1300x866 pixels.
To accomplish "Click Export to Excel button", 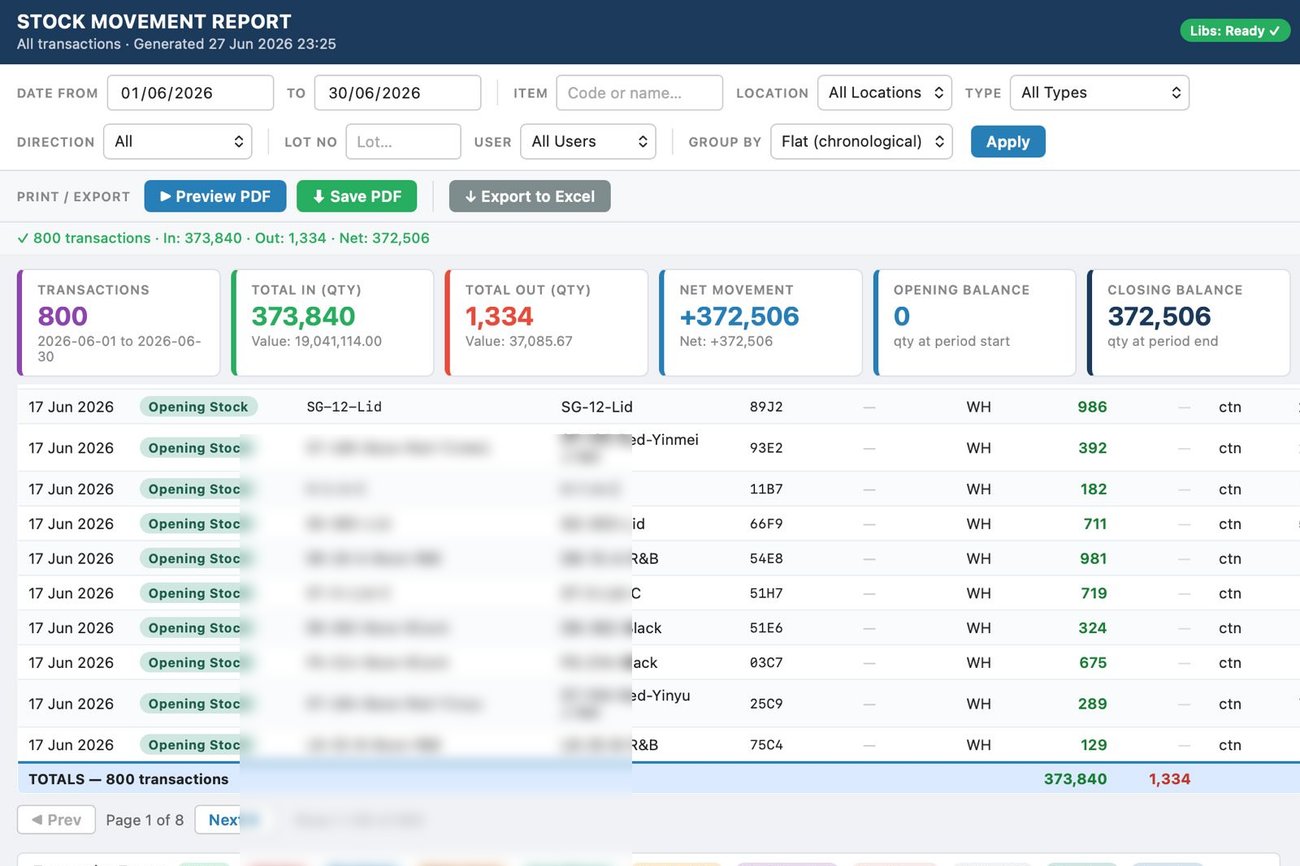I will coord(530,196).
